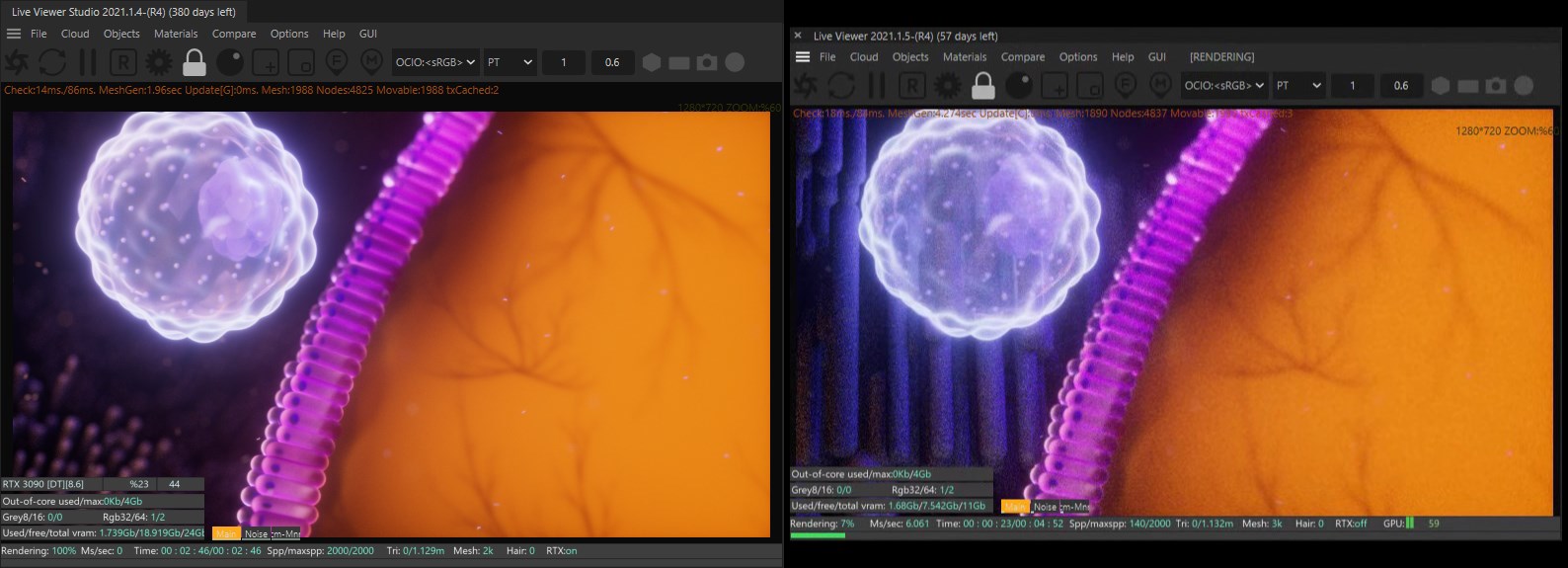Pick focus with F pin icon, left window

336,62
